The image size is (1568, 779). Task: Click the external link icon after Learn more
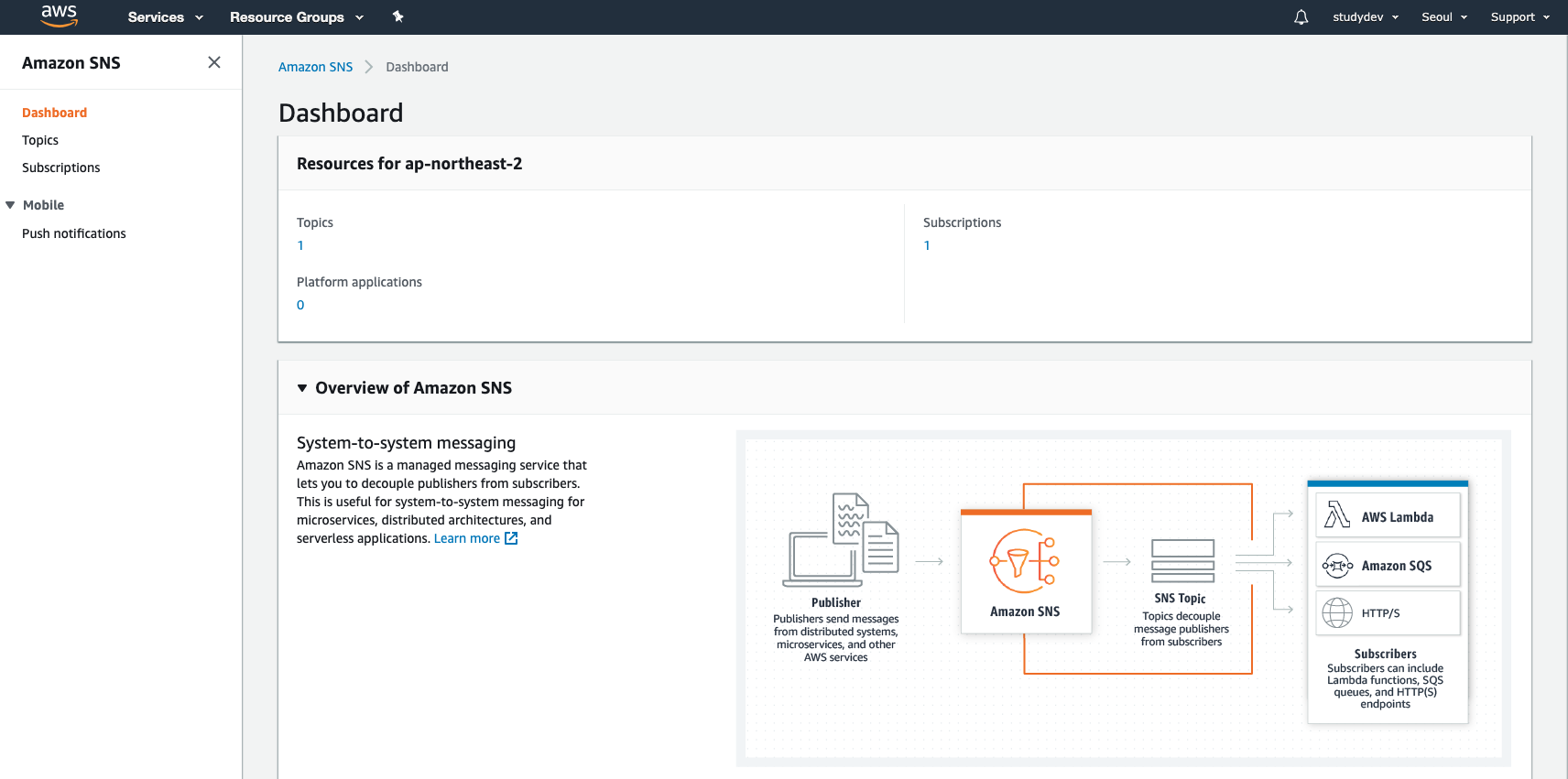pyautogui.click(x=511, y=538)
